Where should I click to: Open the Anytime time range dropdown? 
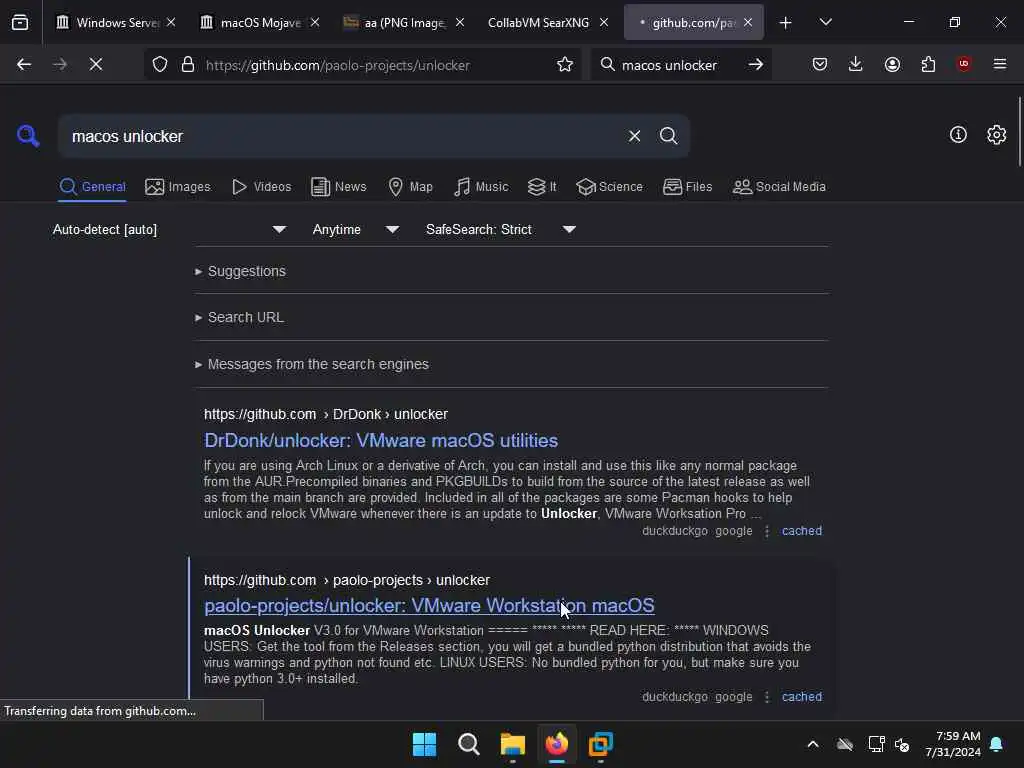coord(356,229)
